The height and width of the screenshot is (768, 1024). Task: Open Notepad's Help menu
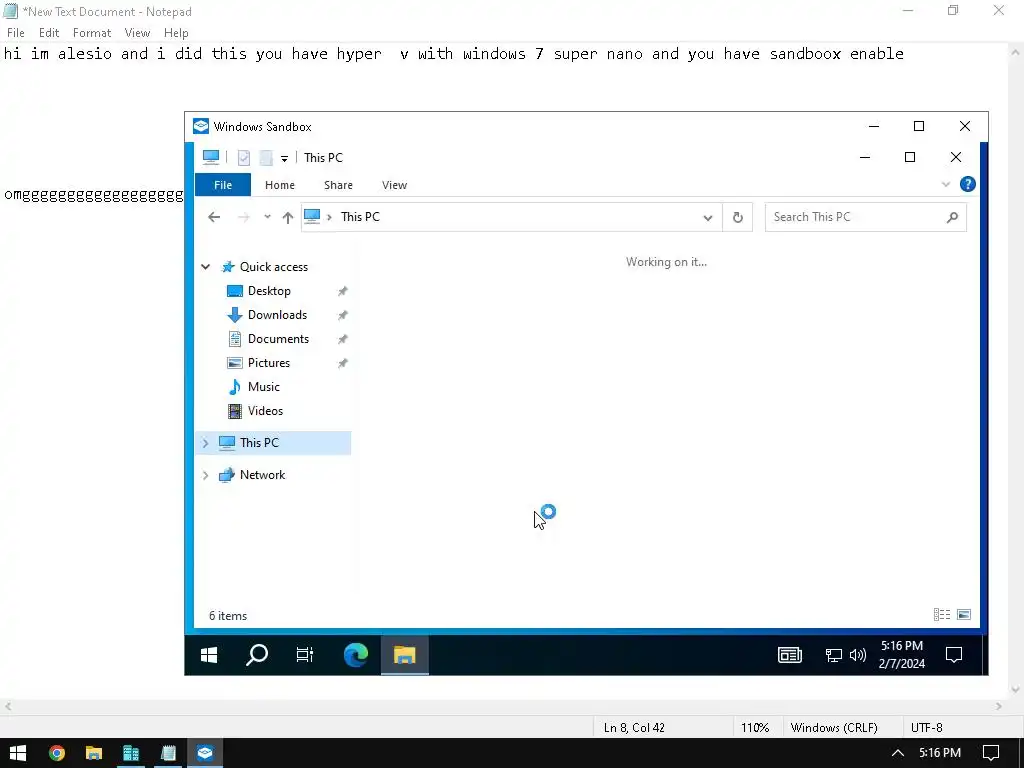176,33
